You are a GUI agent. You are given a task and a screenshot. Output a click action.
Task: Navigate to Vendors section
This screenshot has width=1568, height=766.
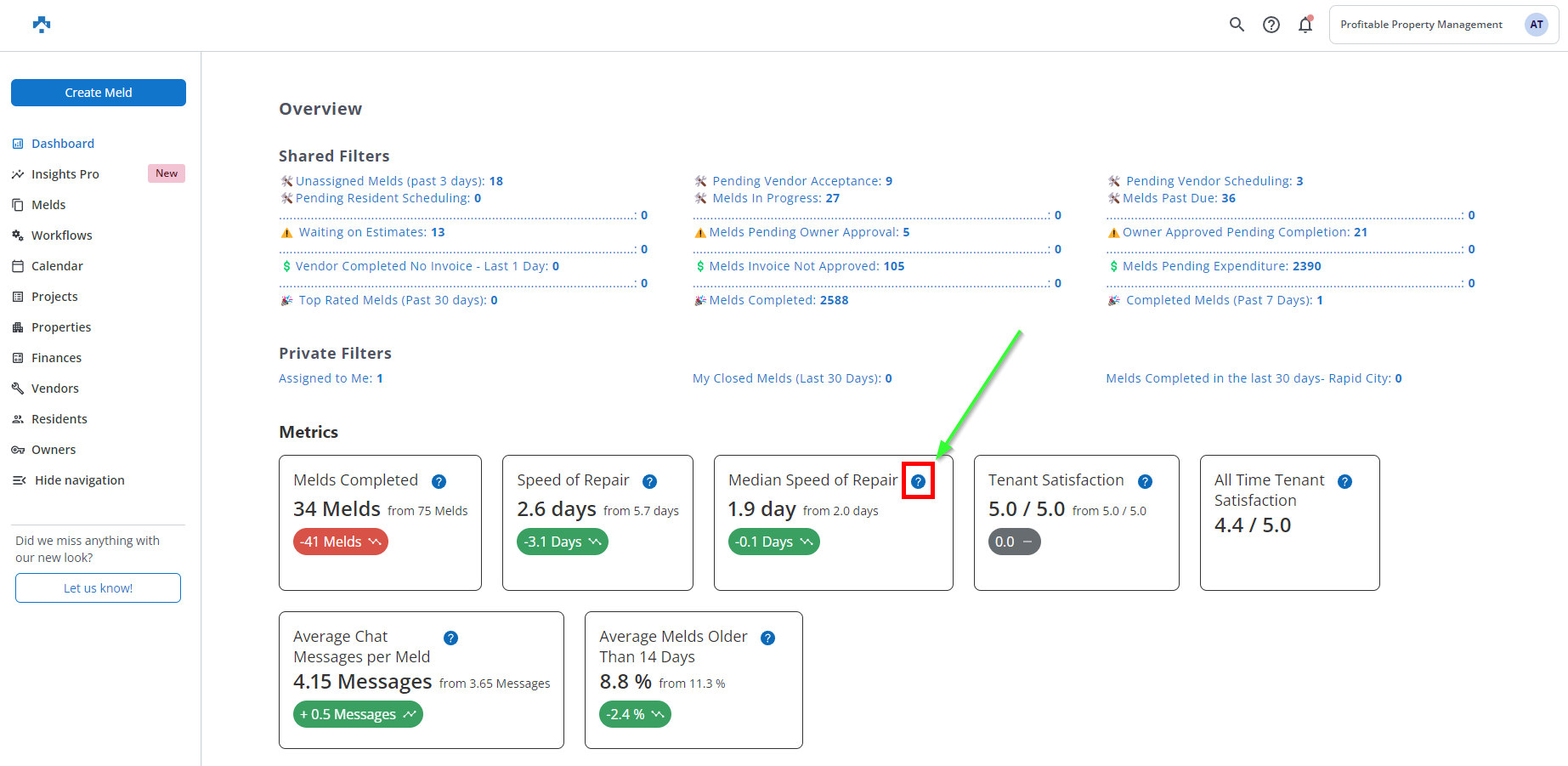[x=54, y=389]
